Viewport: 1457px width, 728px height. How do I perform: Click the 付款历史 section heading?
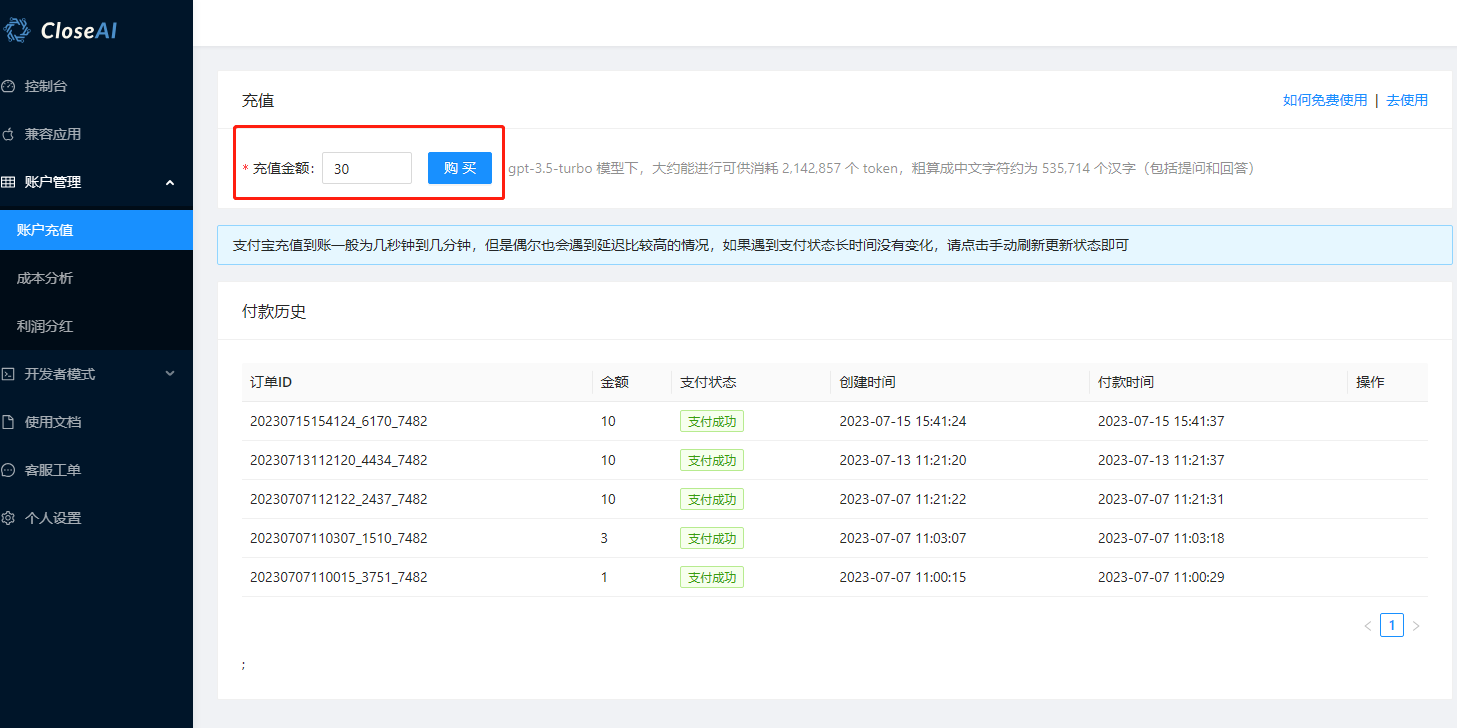point(274,311)
